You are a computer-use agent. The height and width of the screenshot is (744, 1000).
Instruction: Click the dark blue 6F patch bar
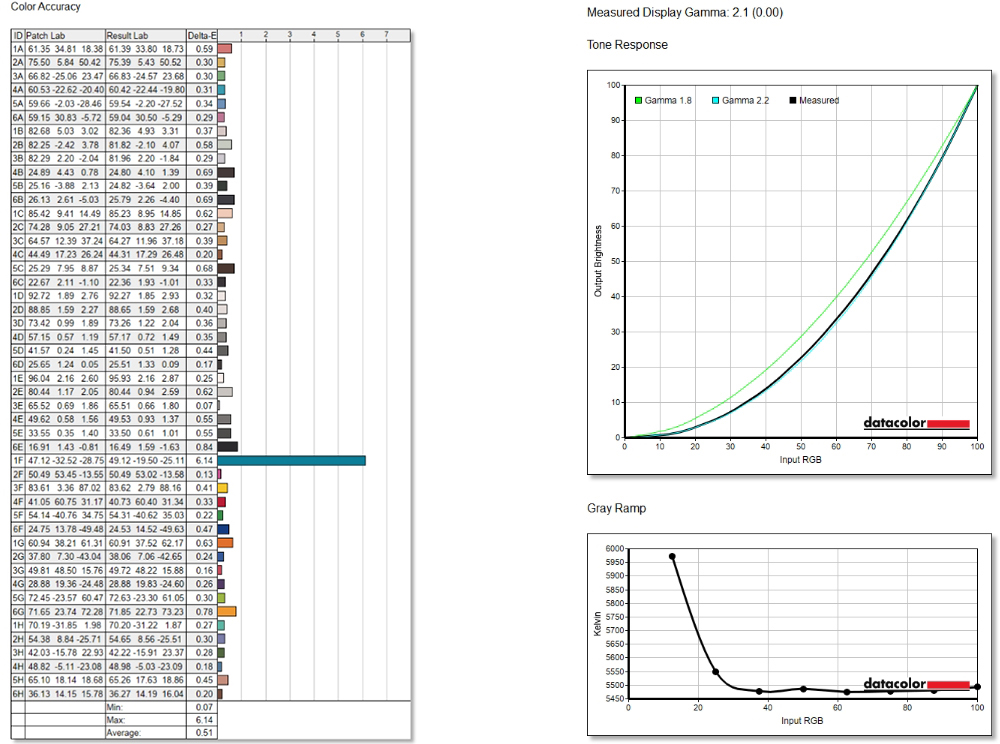pos(223,529)
